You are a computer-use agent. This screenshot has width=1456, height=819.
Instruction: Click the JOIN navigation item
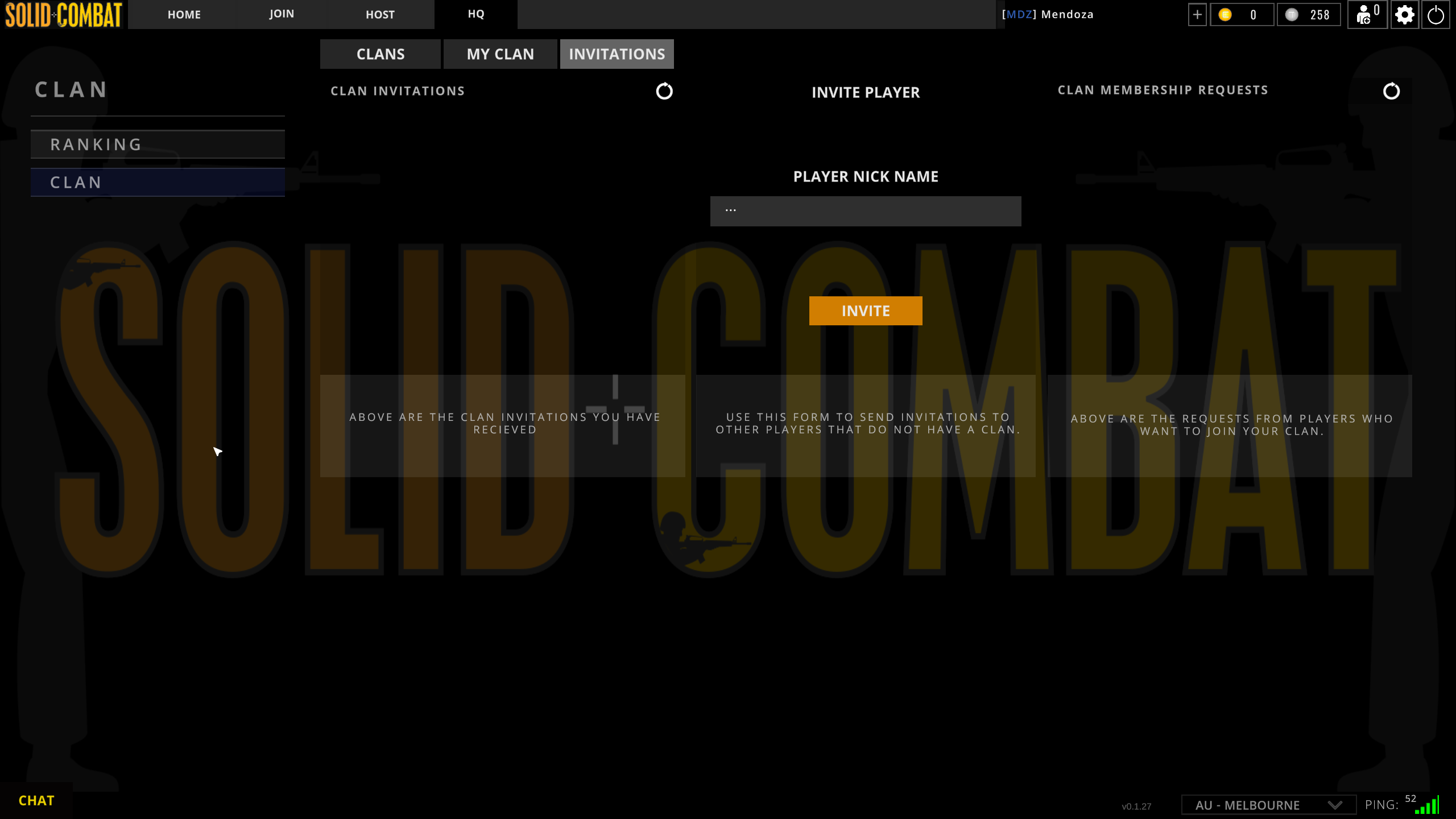click(281, 14)
